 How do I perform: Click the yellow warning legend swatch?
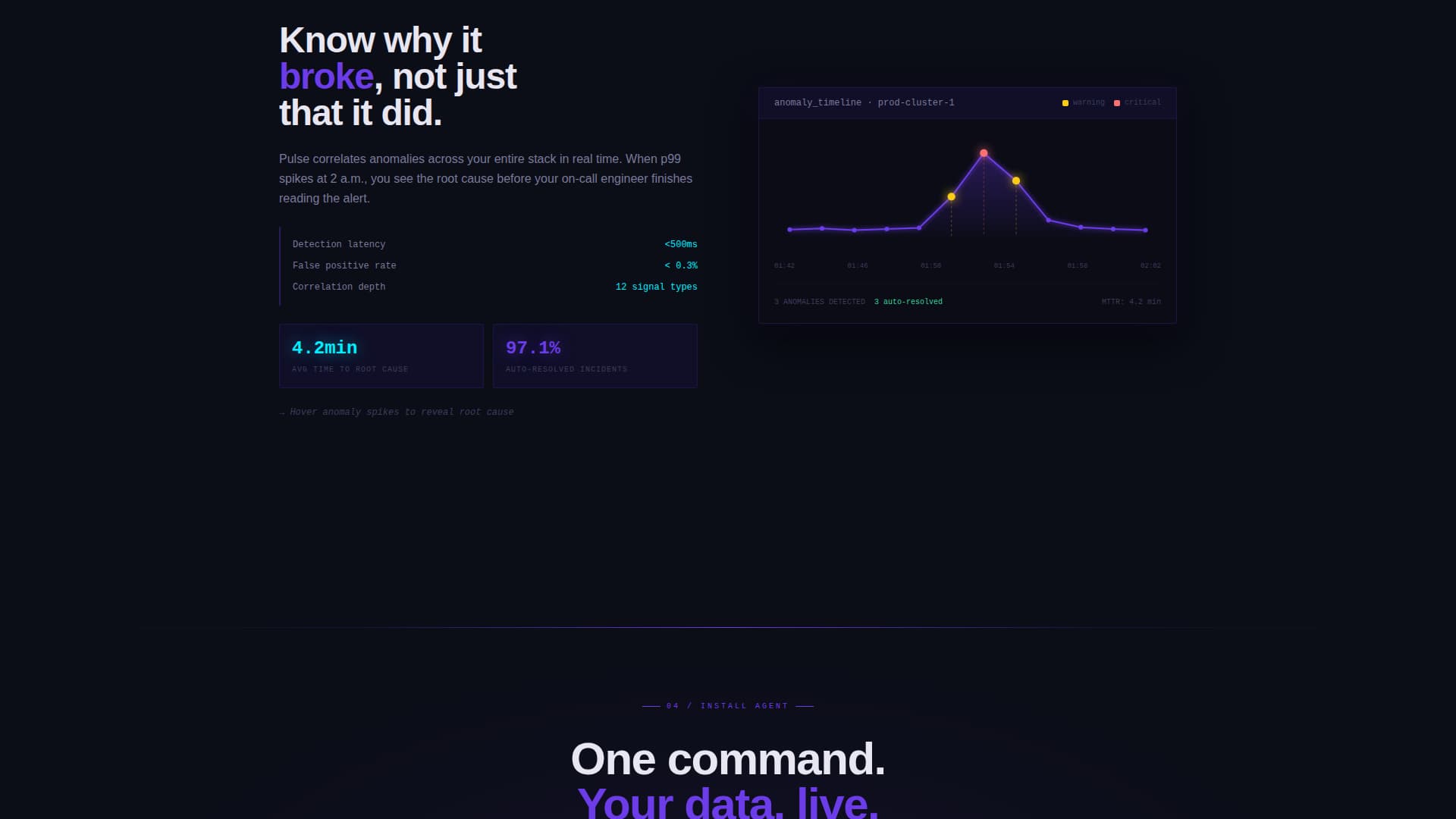(1065, 103)
